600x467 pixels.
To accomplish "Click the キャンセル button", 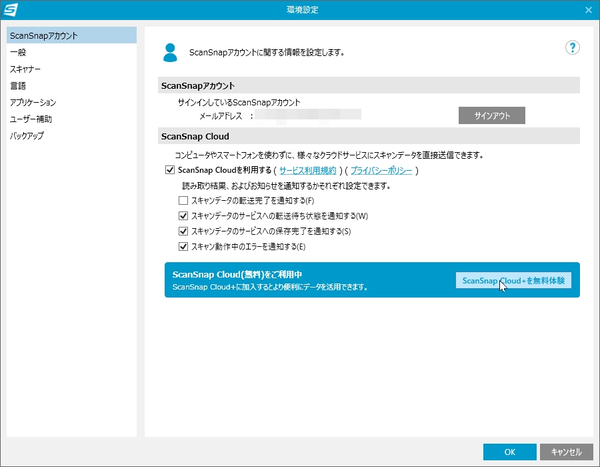I will point(566,452).
